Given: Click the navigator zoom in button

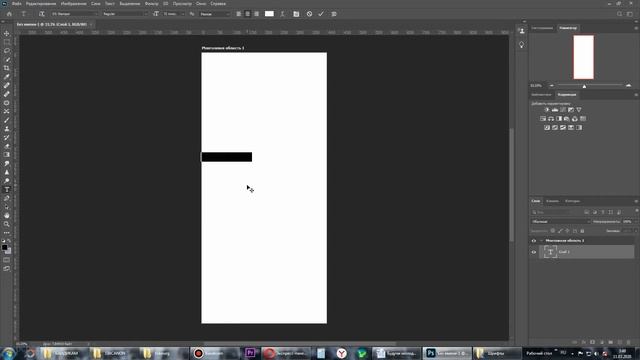Looking at the screenshot, I should pyautogui.click(x=629, y=86).
